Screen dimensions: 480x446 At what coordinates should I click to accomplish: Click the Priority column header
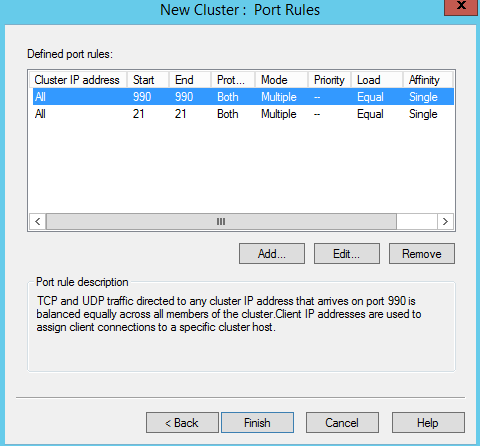[x=330, y=80]
